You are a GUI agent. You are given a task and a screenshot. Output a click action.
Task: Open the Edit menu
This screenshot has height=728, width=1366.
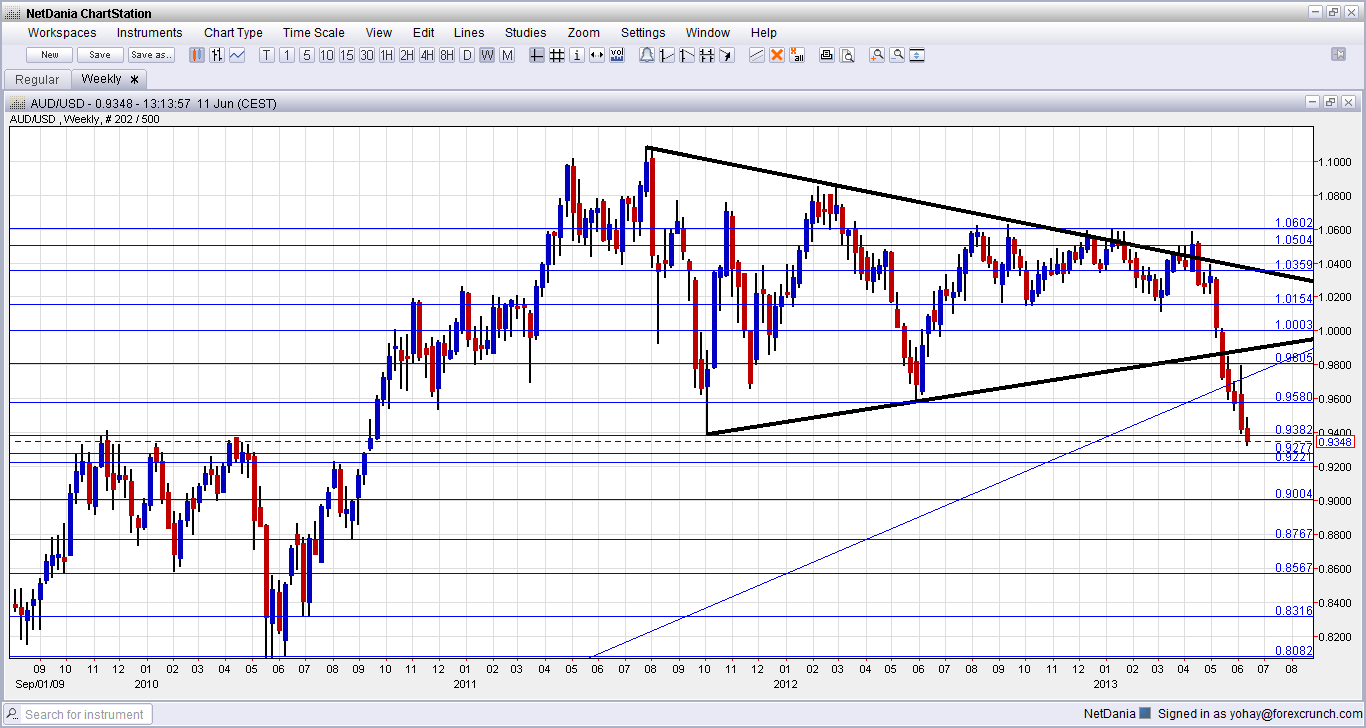click(423, 33)
